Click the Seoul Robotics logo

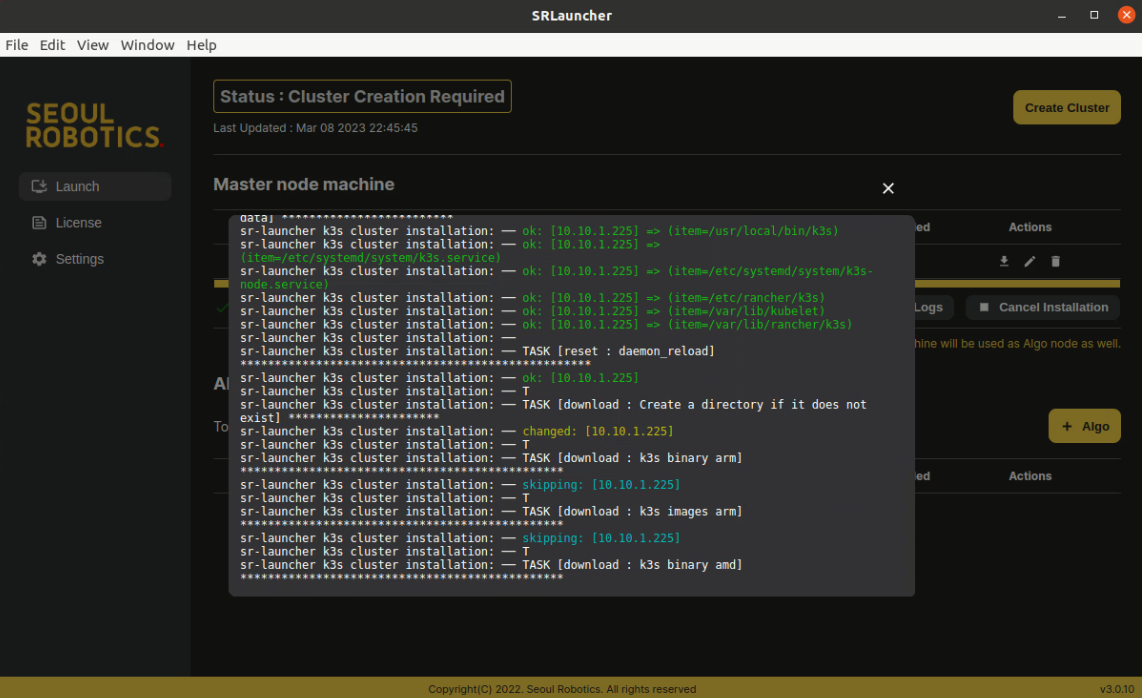pyautogui.click(x=94, y=125)
